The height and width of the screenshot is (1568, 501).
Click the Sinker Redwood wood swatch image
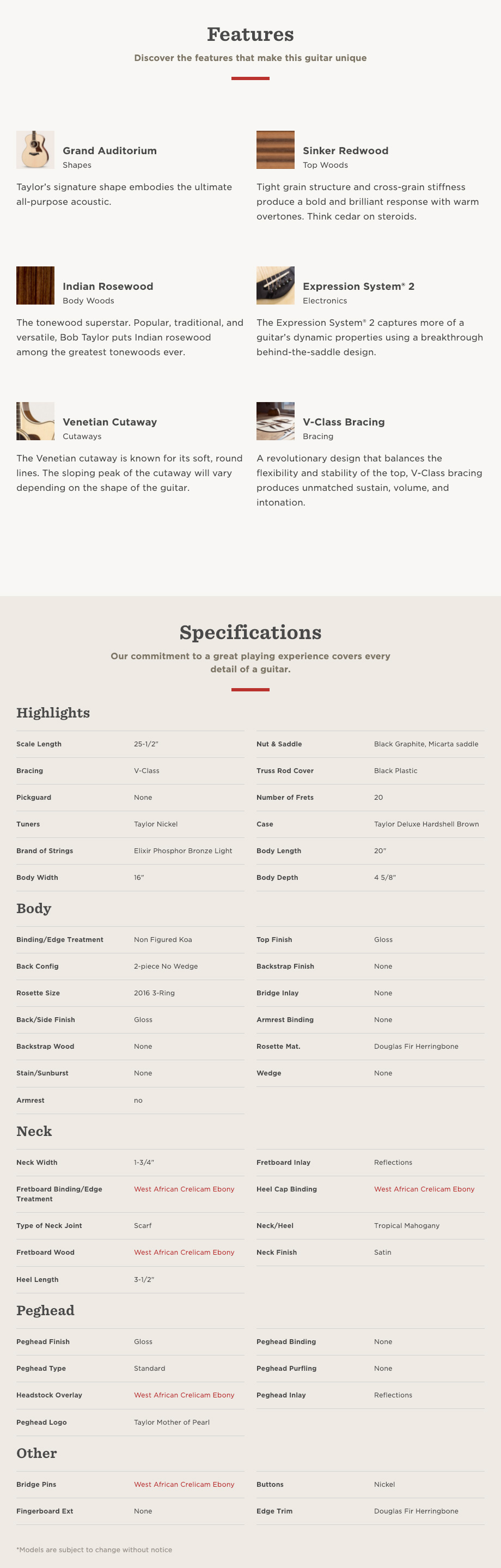pos(275,150)
